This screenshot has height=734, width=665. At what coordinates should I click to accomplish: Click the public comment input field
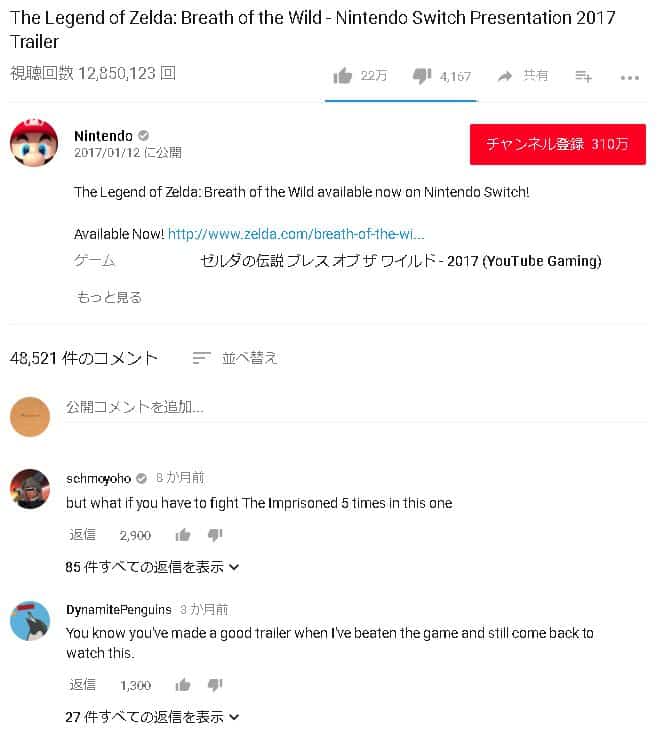coord(356,408)
